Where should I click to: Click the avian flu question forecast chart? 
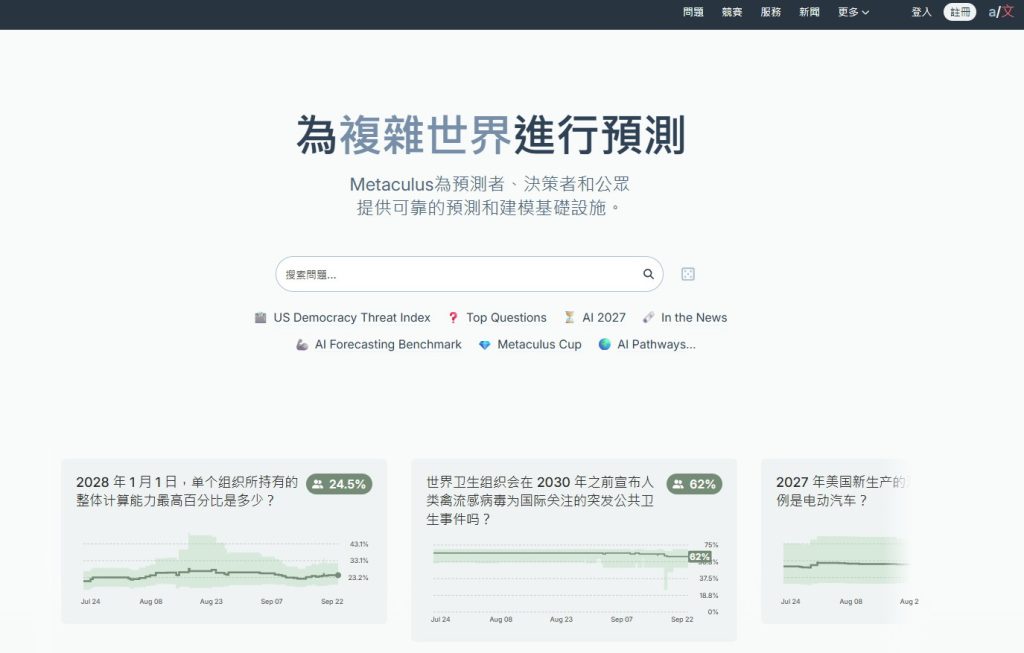click(x=575, y=581)
